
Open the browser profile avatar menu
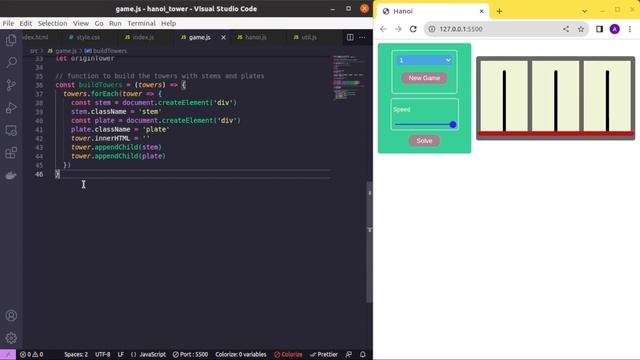click(x=614, y=29)
